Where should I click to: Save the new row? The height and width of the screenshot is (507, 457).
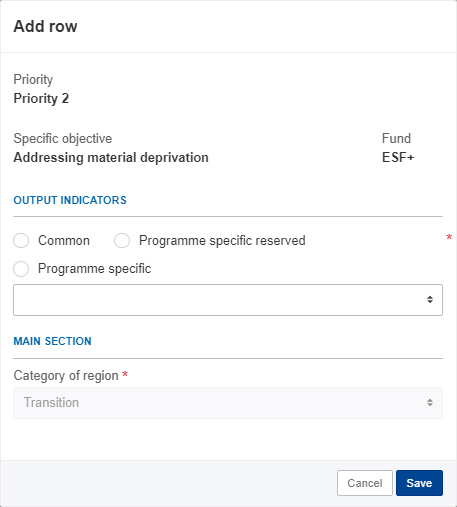click(x=419, y=483)
